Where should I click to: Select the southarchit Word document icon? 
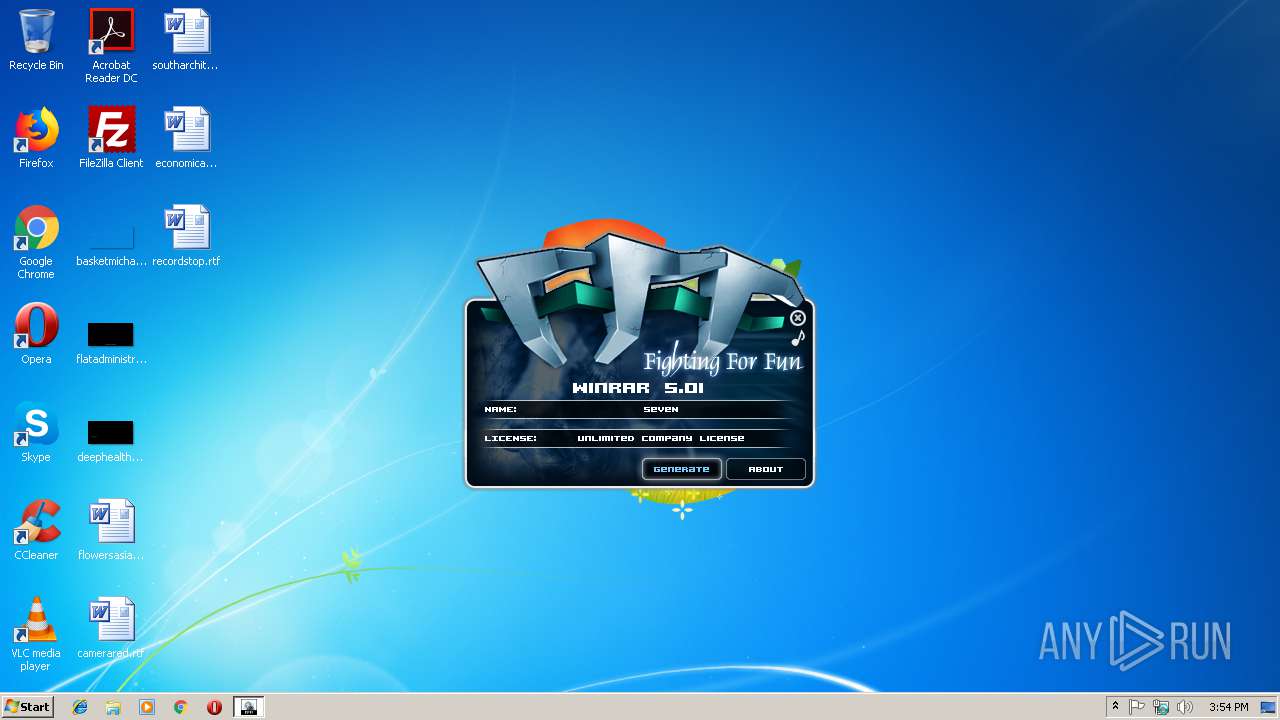click(x=186, y=40)
